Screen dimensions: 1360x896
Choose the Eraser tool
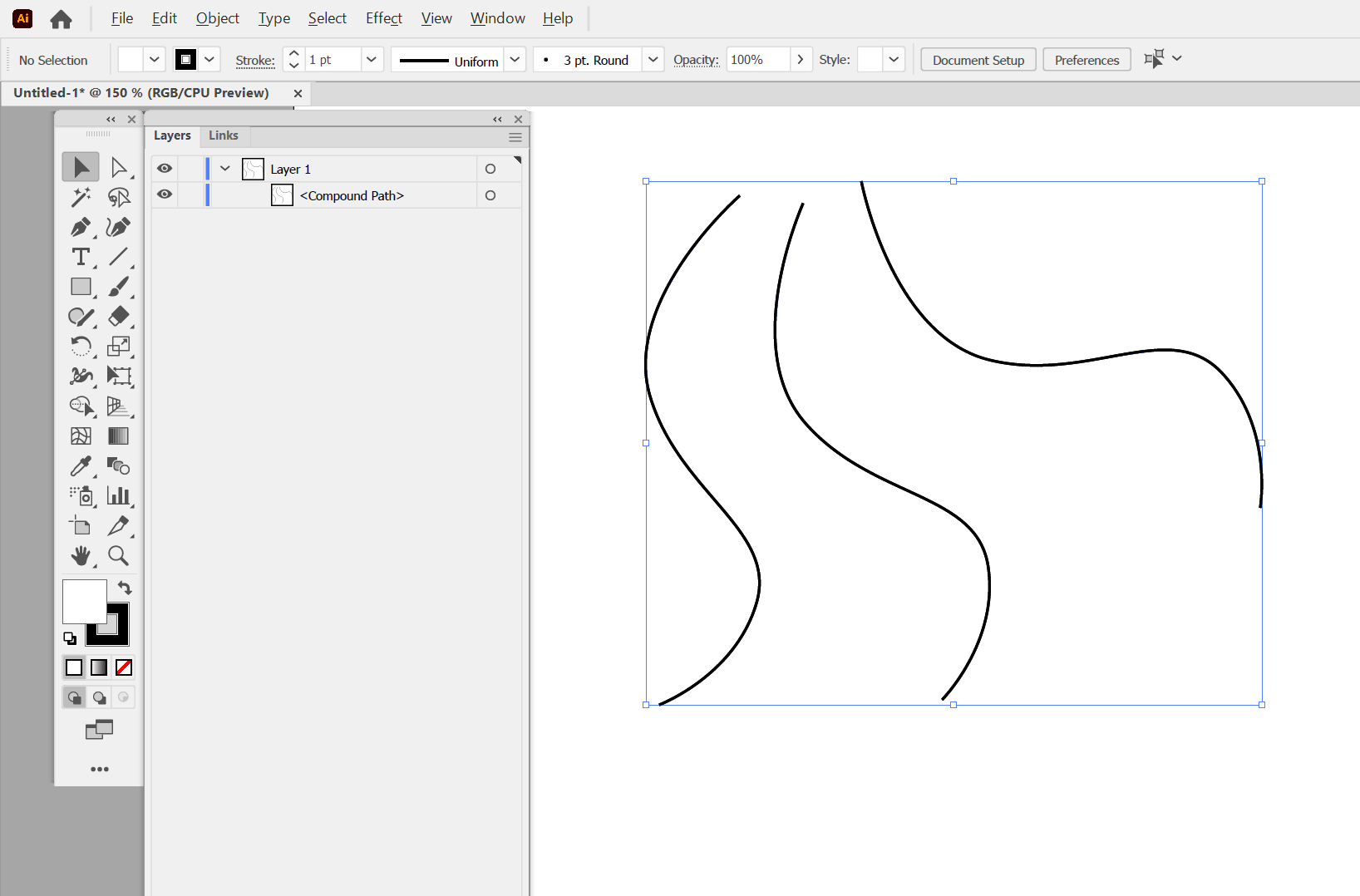pos(120,317)
